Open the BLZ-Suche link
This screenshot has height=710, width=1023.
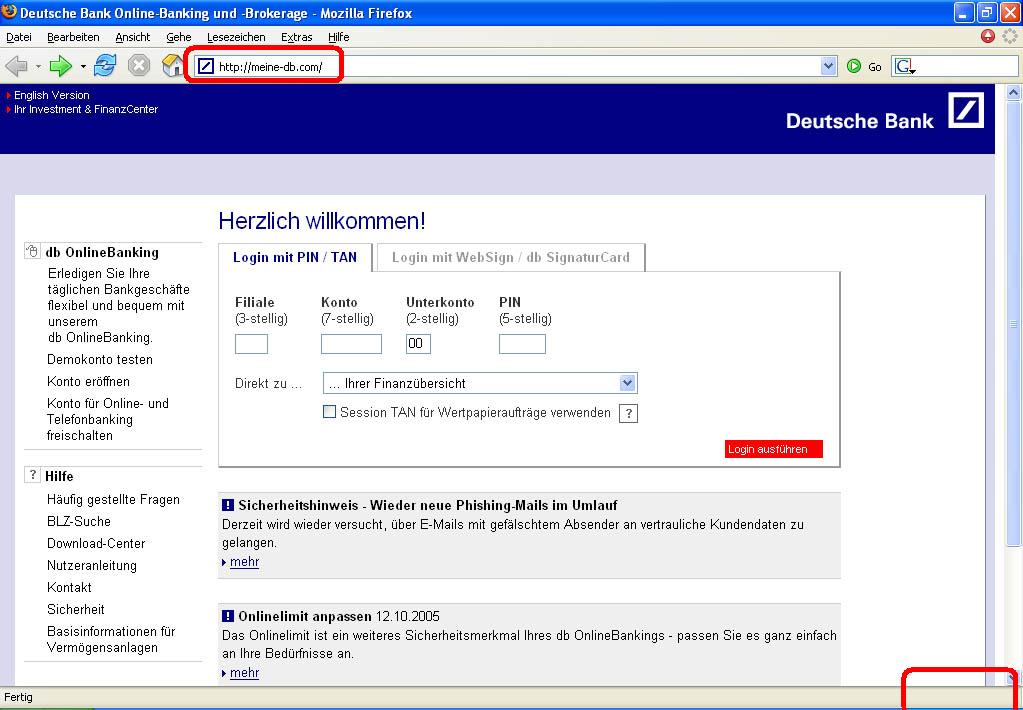pos(79,521)
